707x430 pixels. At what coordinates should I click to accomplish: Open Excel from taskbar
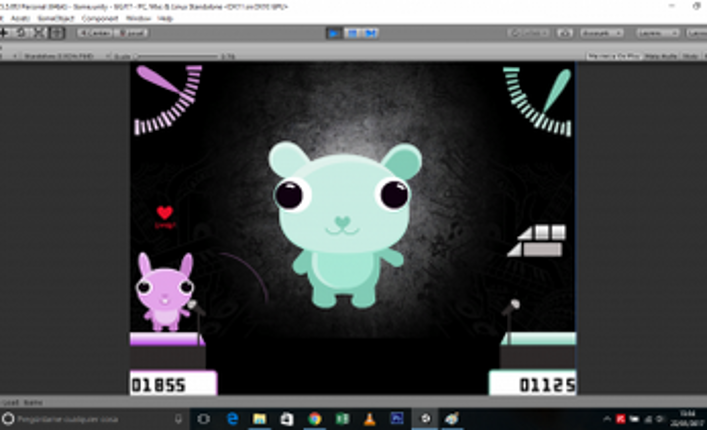pyautogui.click(x=342, y=419)
